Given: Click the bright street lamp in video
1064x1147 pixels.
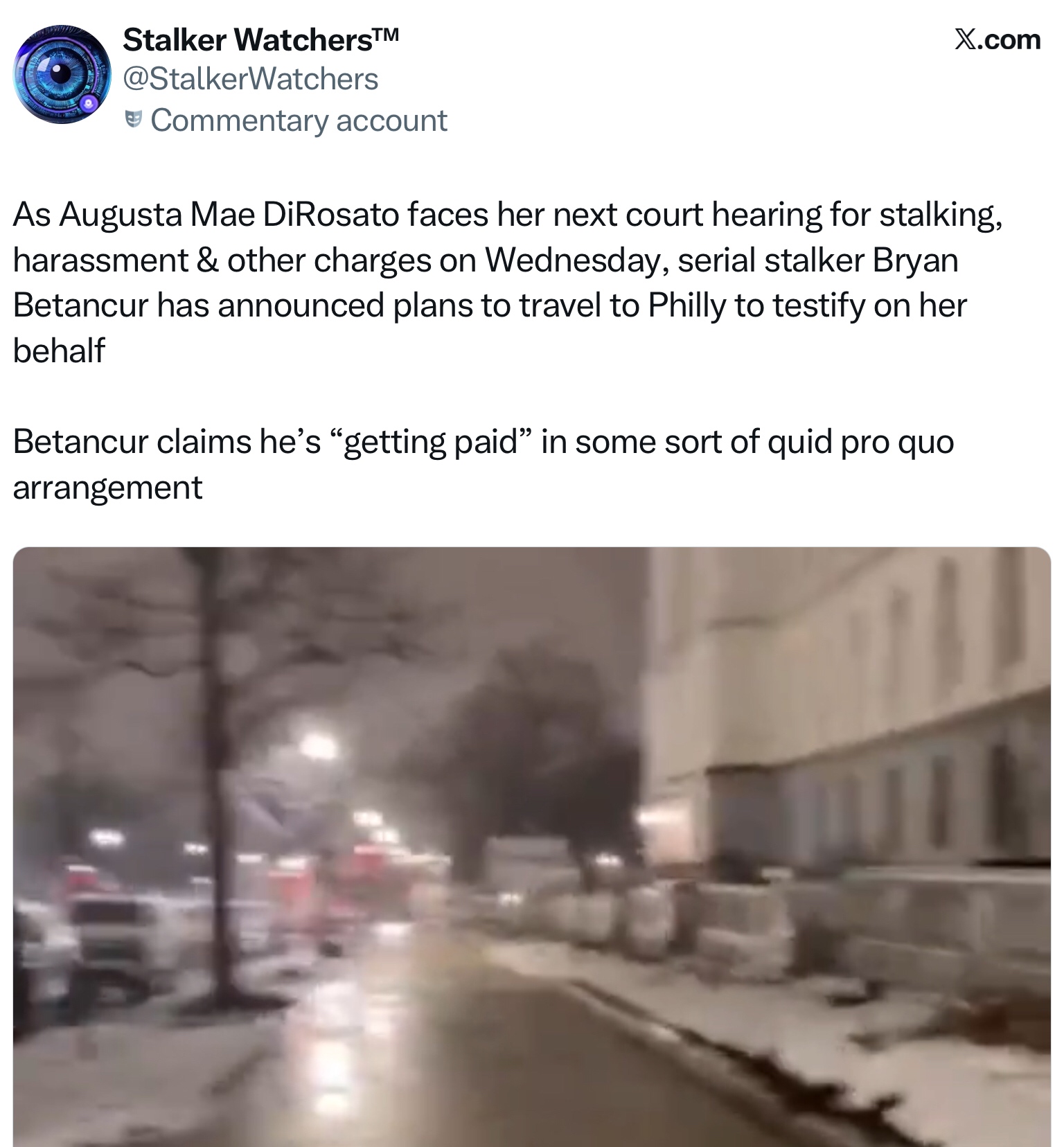Looking at the screenshot, I should [319, 747].
